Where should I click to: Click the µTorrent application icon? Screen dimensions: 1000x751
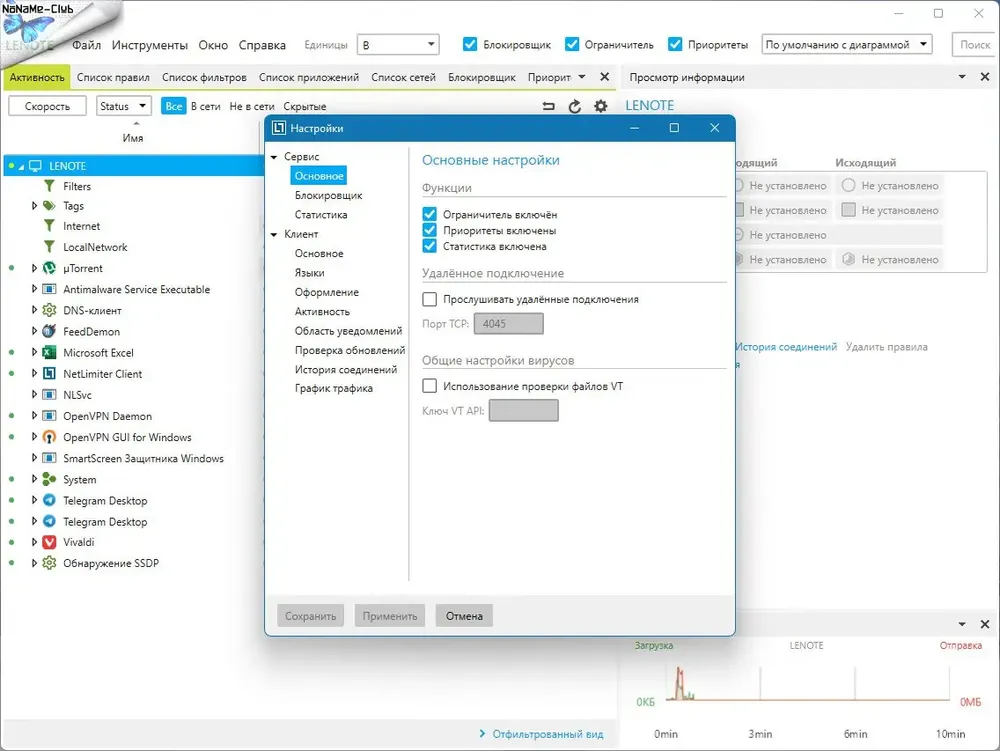49,268
